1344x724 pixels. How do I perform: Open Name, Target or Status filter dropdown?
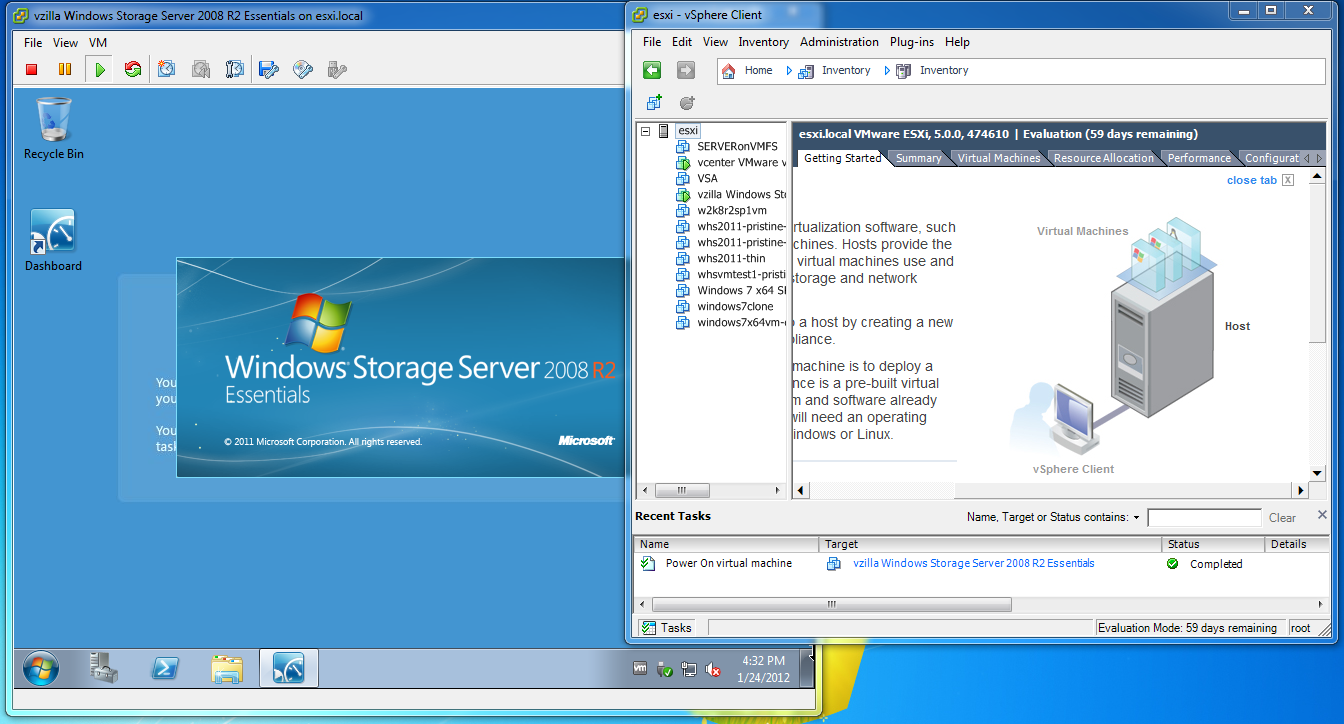[1136, 518]
